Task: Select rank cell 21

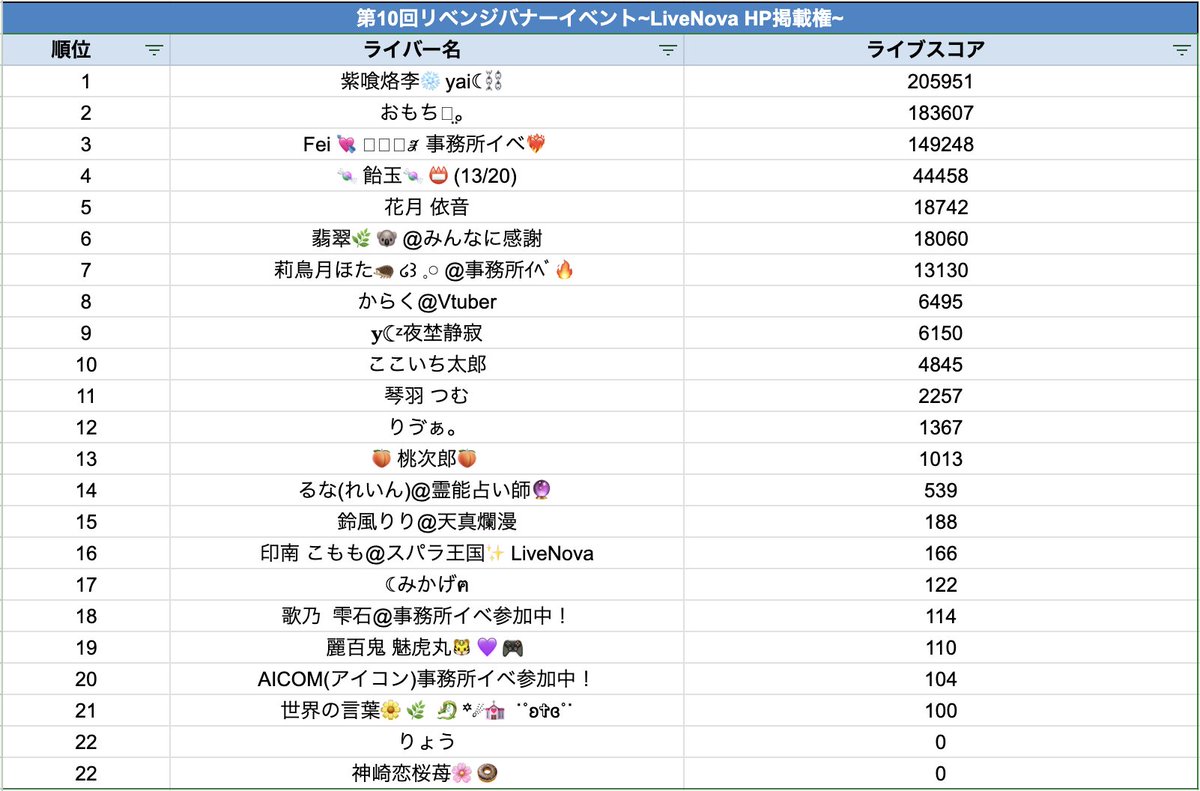Action: [x=86, y=712]
